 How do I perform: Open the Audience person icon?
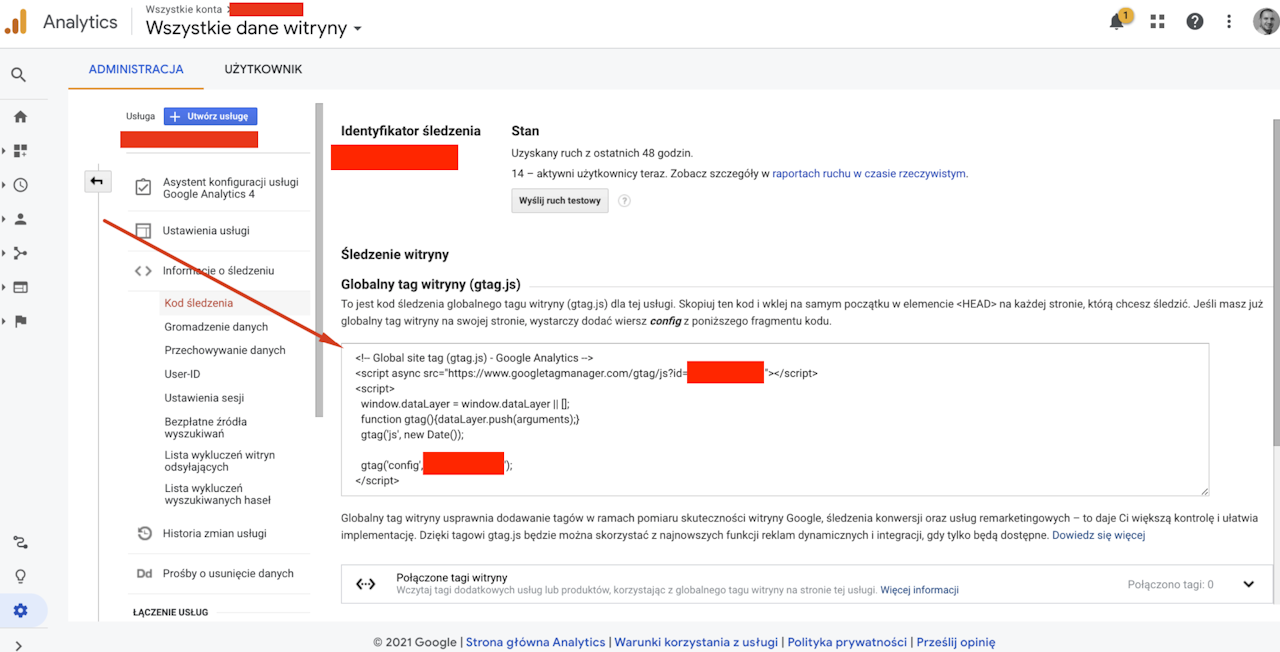20,219
